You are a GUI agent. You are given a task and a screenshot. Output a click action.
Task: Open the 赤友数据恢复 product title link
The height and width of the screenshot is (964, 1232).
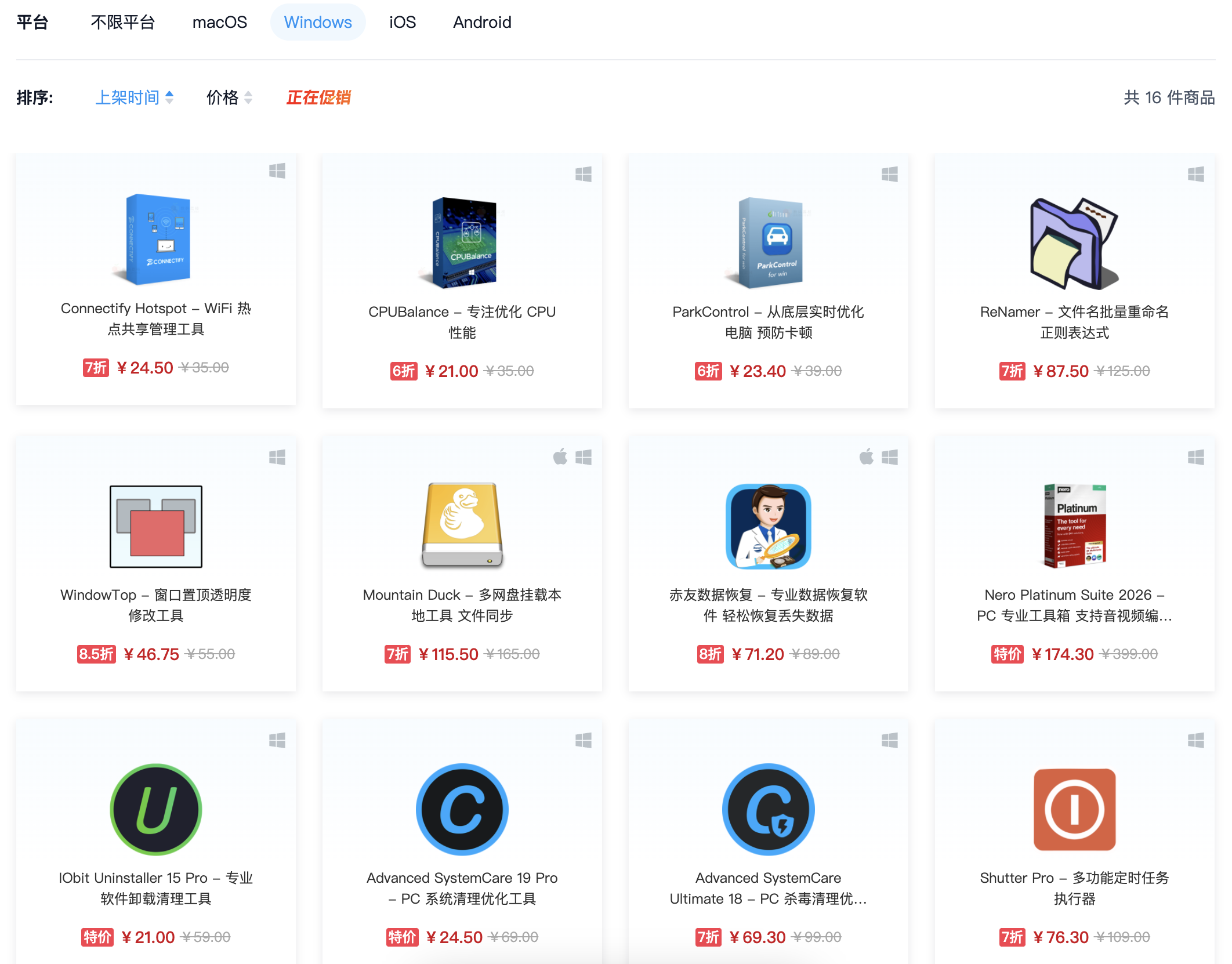[768, 605]
